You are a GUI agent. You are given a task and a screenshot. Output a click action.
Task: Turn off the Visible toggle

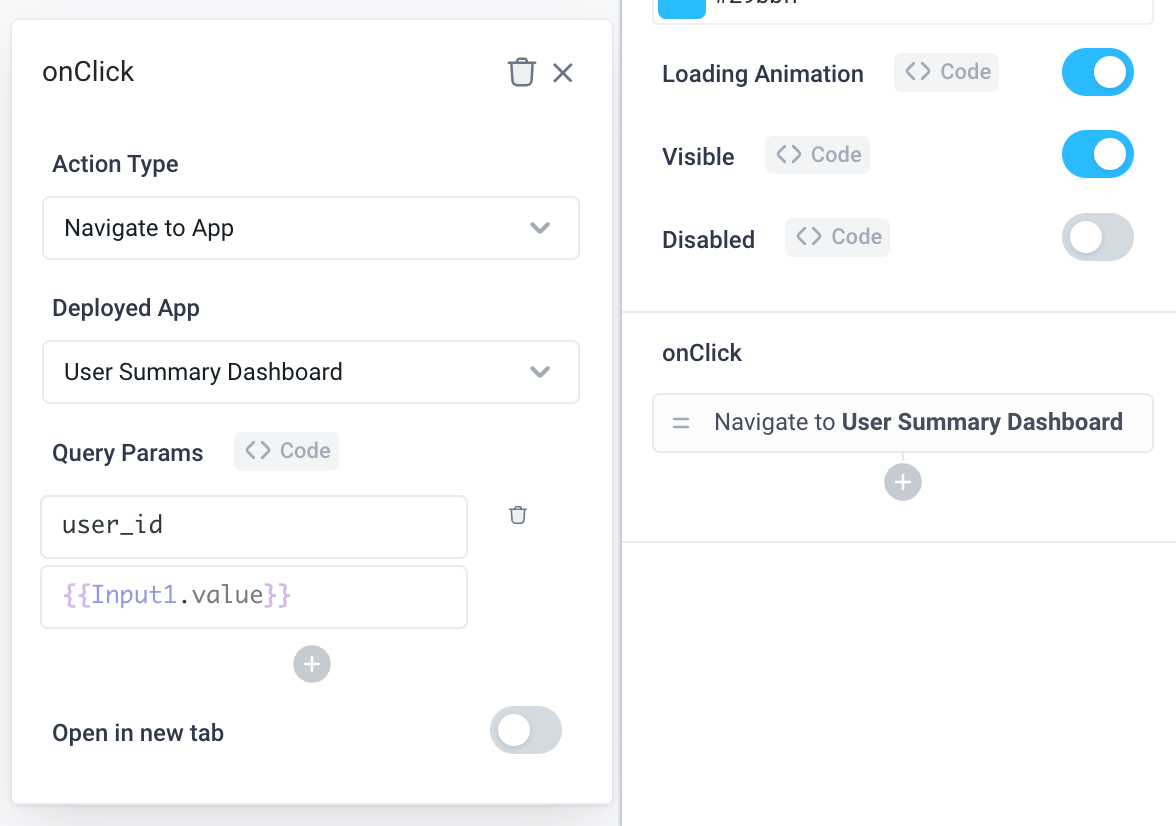pos(1097,154)
